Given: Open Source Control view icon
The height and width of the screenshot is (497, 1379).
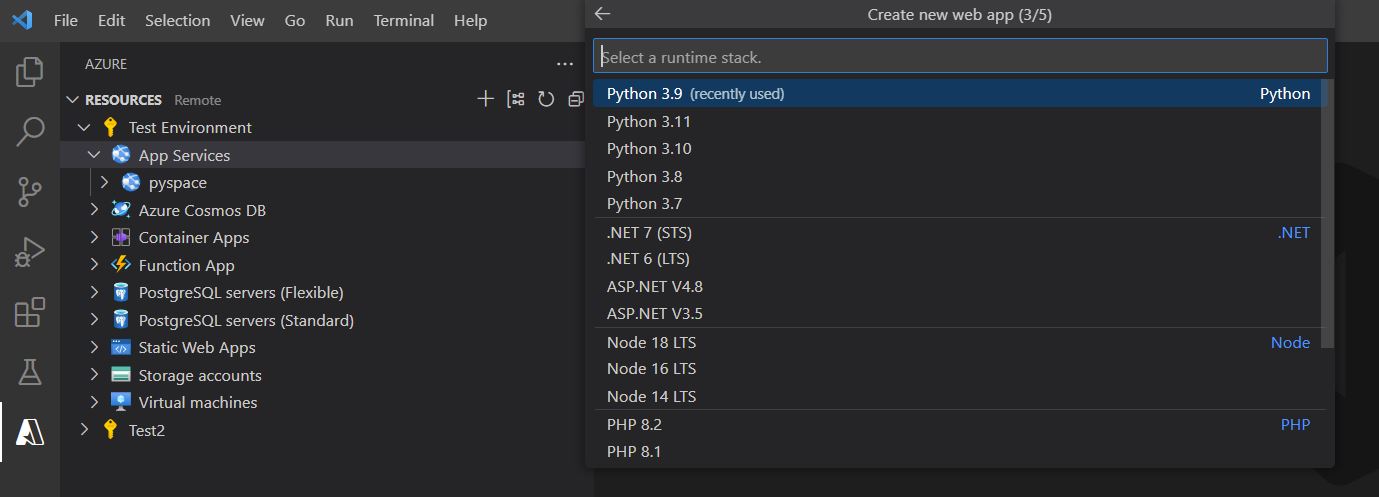Looking at the screenshot, I should tap(29, 191).
